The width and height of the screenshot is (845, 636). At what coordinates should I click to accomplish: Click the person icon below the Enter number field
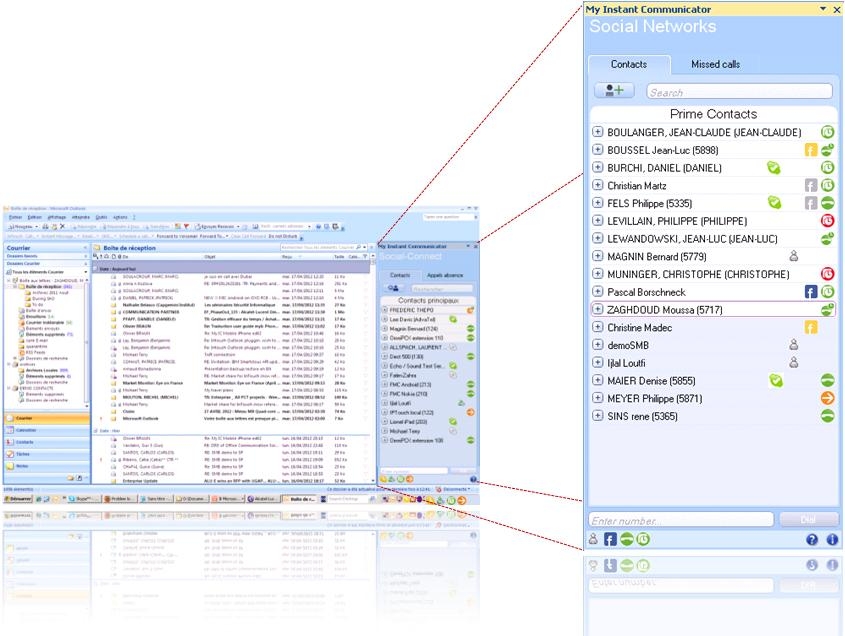[593, 539]
